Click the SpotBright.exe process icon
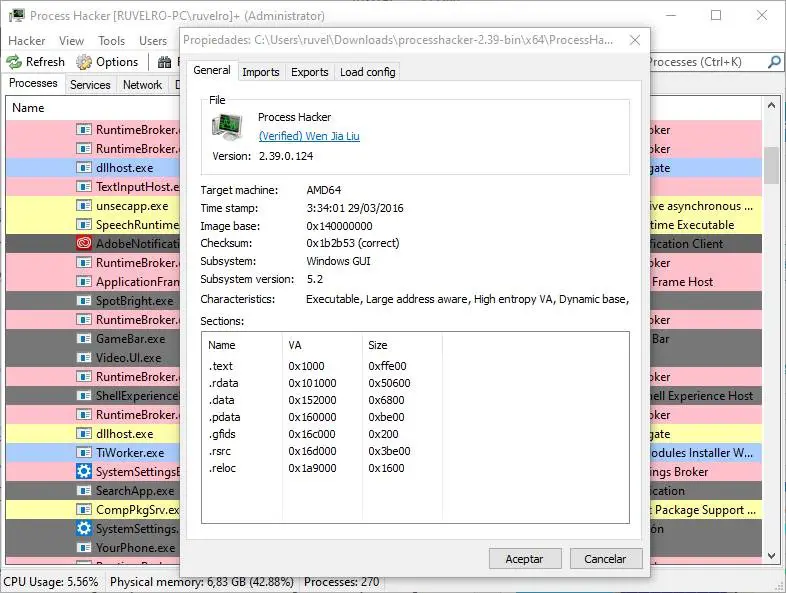 (x=84, y=301)
